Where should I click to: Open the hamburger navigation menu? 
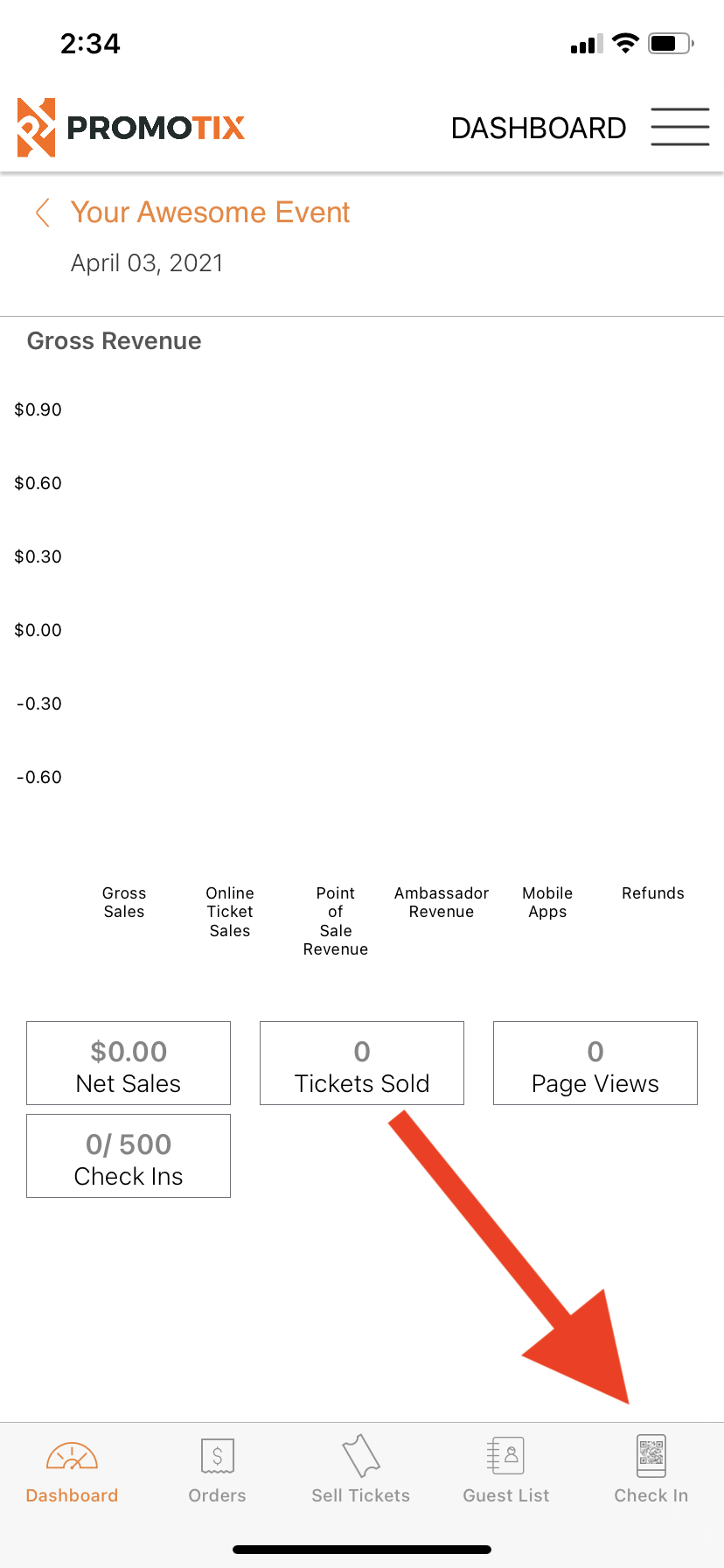680,127
